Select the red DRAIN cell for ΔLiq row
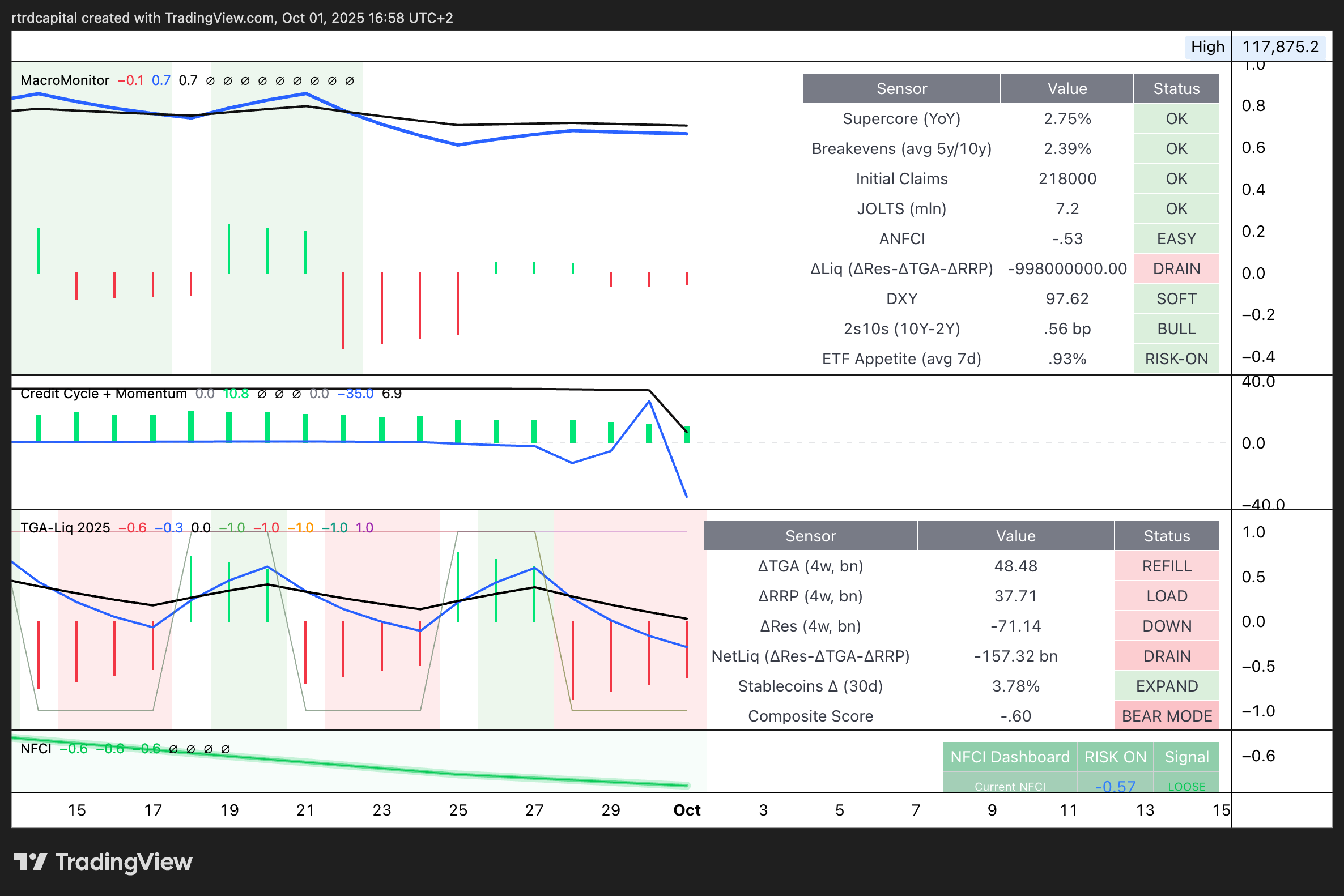Image resolution: width=1344 pixels, height=896 pixels. coord(1176,268)
